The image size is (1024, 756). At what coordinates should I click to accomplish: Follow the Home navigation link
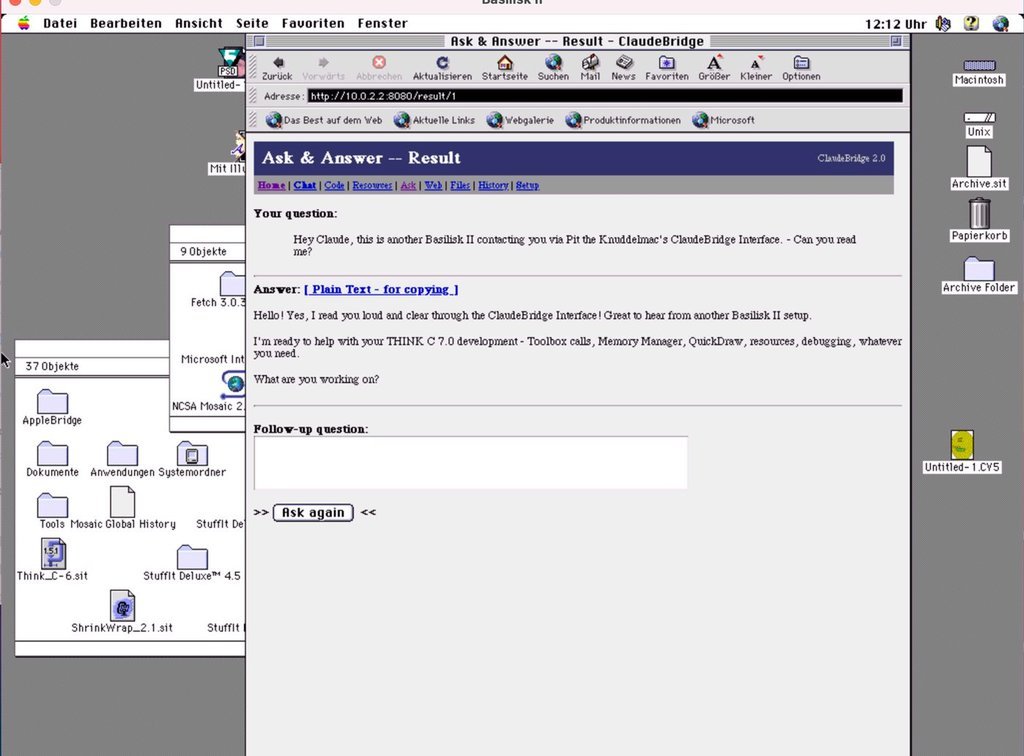click(271, 185)
